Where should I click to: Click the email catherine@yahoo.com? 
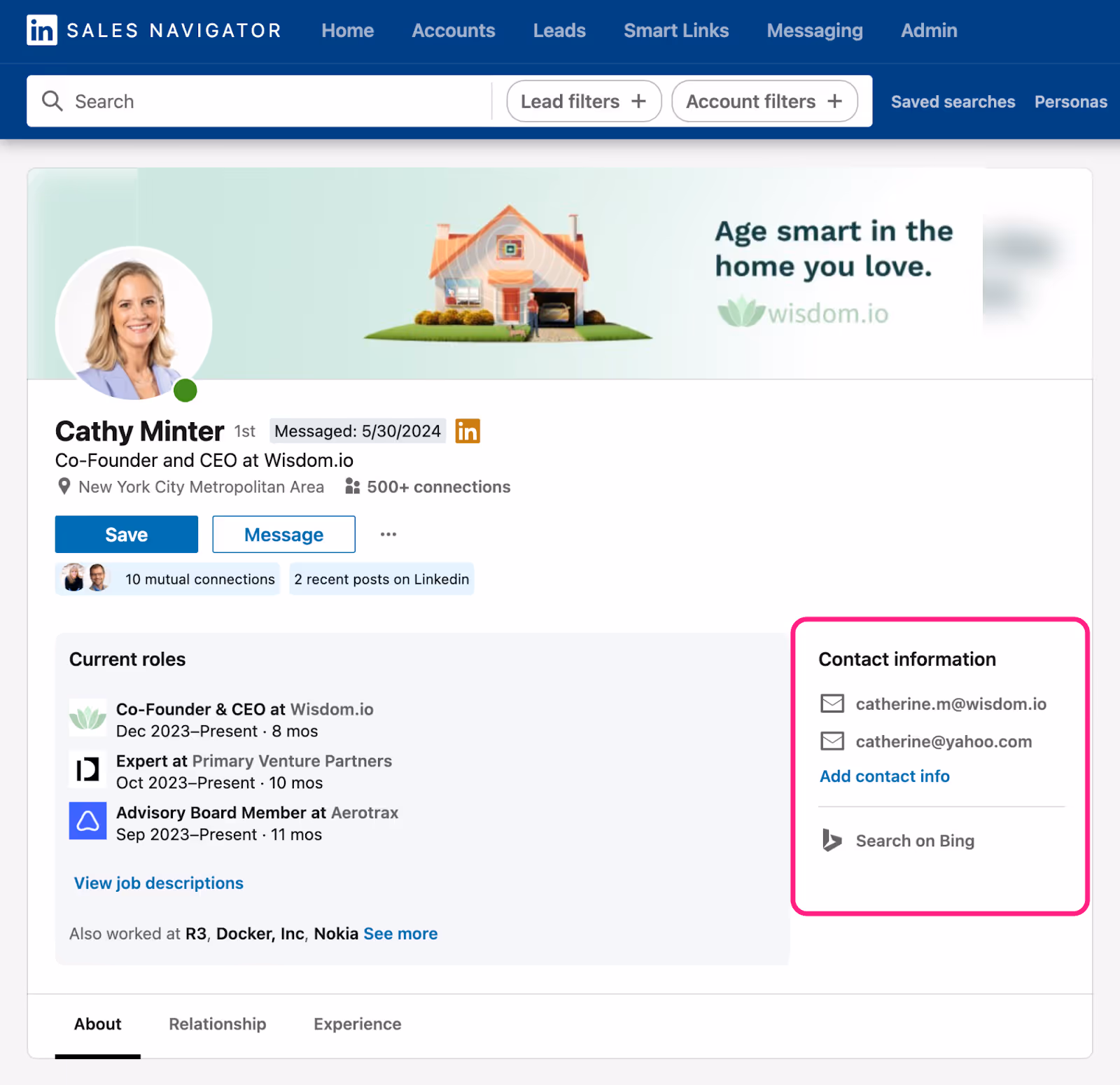[x=944, y=741]
